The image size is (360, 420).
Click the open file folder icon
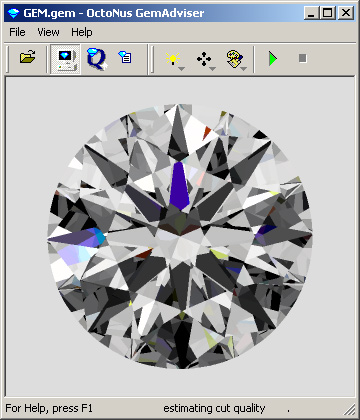point(28,58)
